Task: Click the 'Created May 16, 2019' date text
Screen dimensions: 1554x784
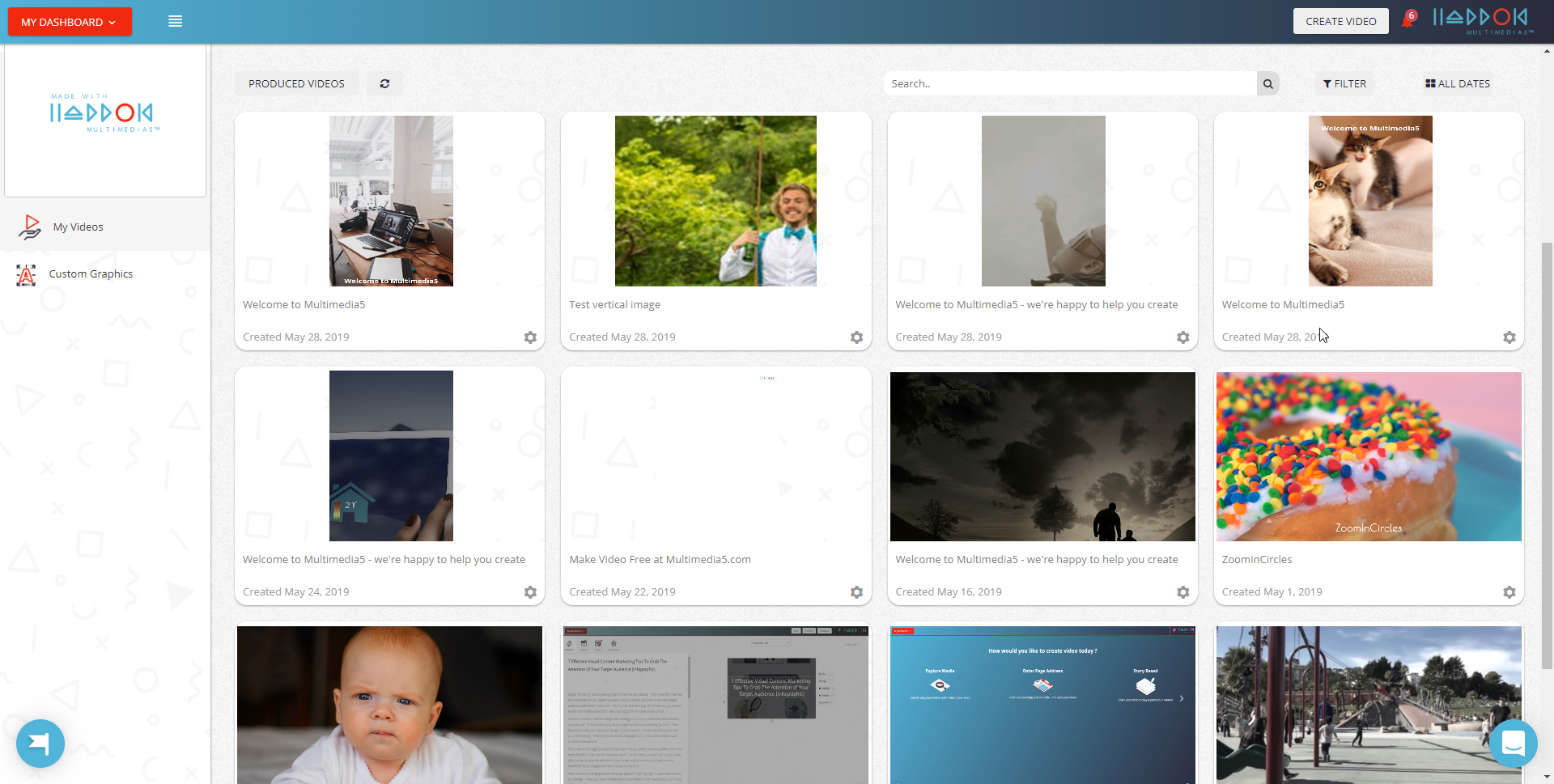Action: click(x=949, y=592)
